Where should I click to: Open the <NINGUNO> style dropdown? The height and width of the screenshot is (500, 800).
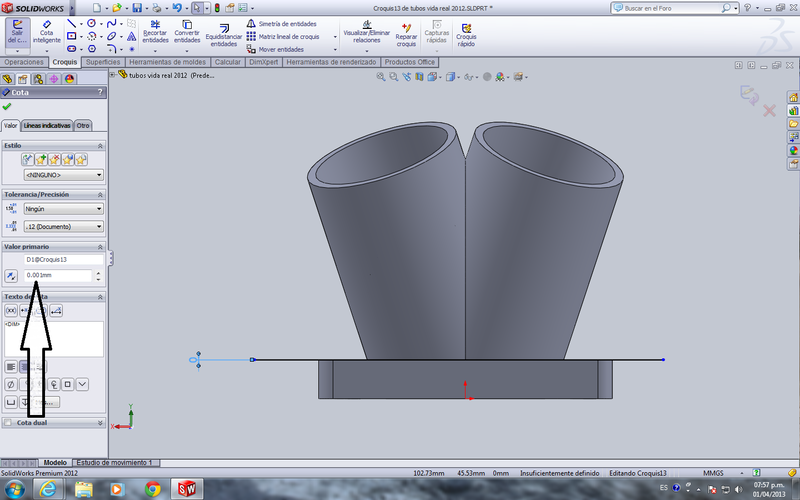click(63, 175)
